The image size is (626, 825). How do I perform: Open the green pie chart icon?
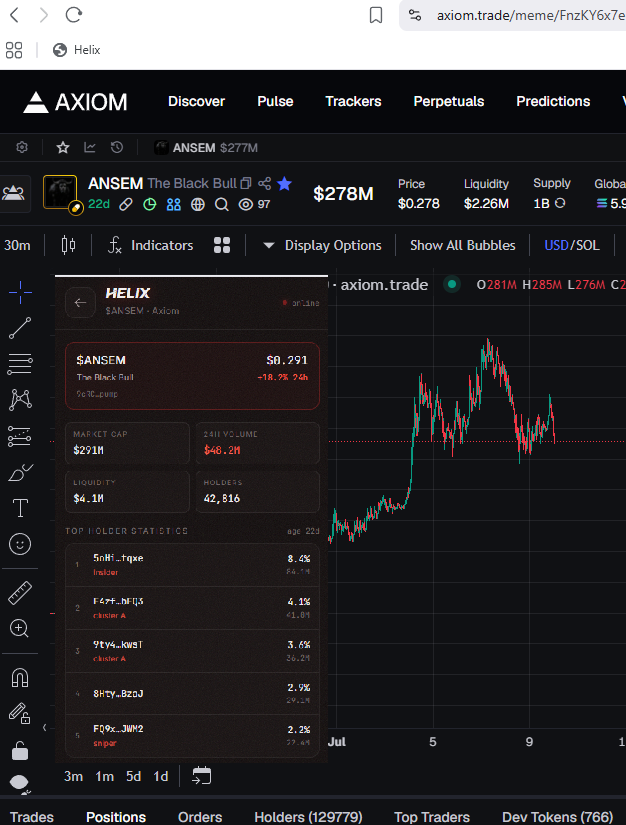pyautogui.click(x=150, y=204)
